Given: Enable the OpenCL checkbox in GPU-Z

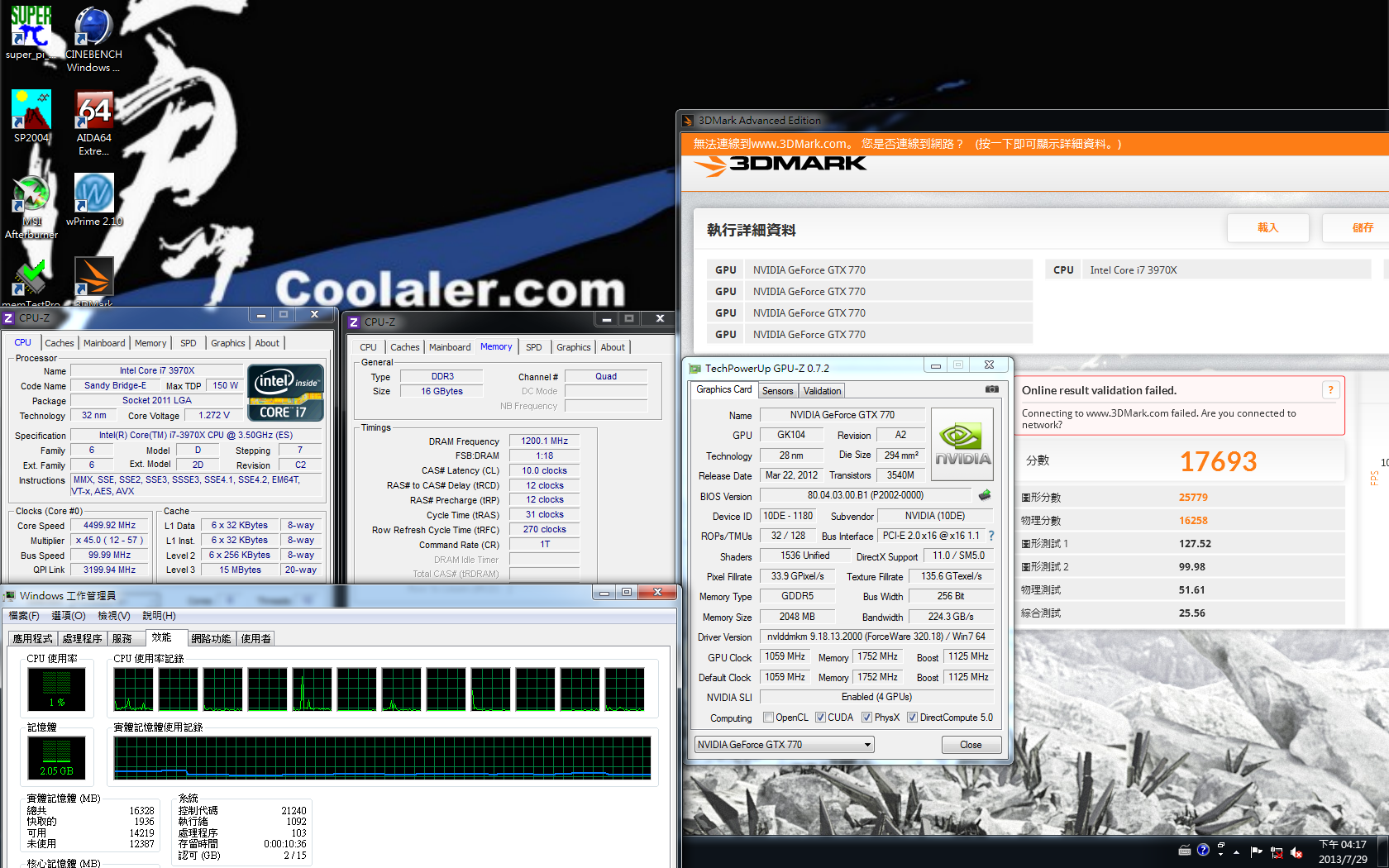Looking at the screenshot, I should 769,718.
